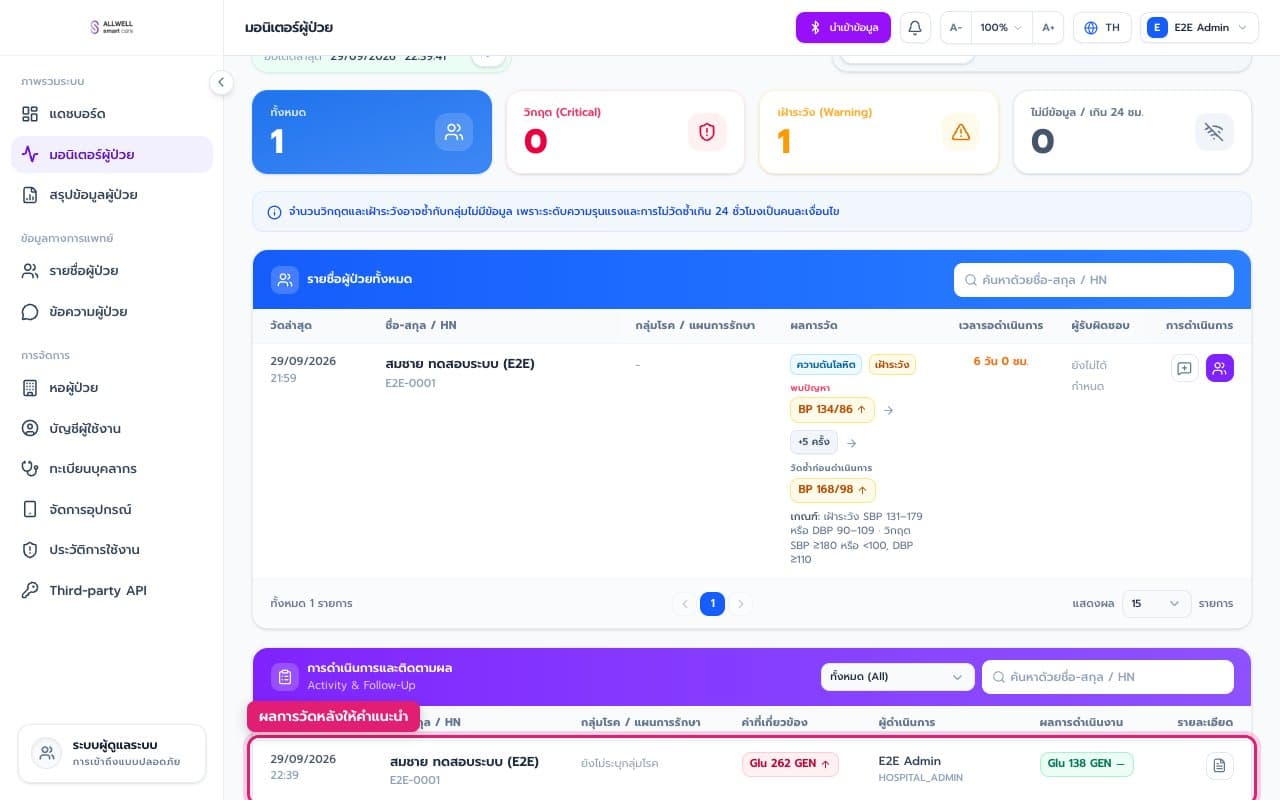Click the +5 ครั้ง badge

click(814, 442)
